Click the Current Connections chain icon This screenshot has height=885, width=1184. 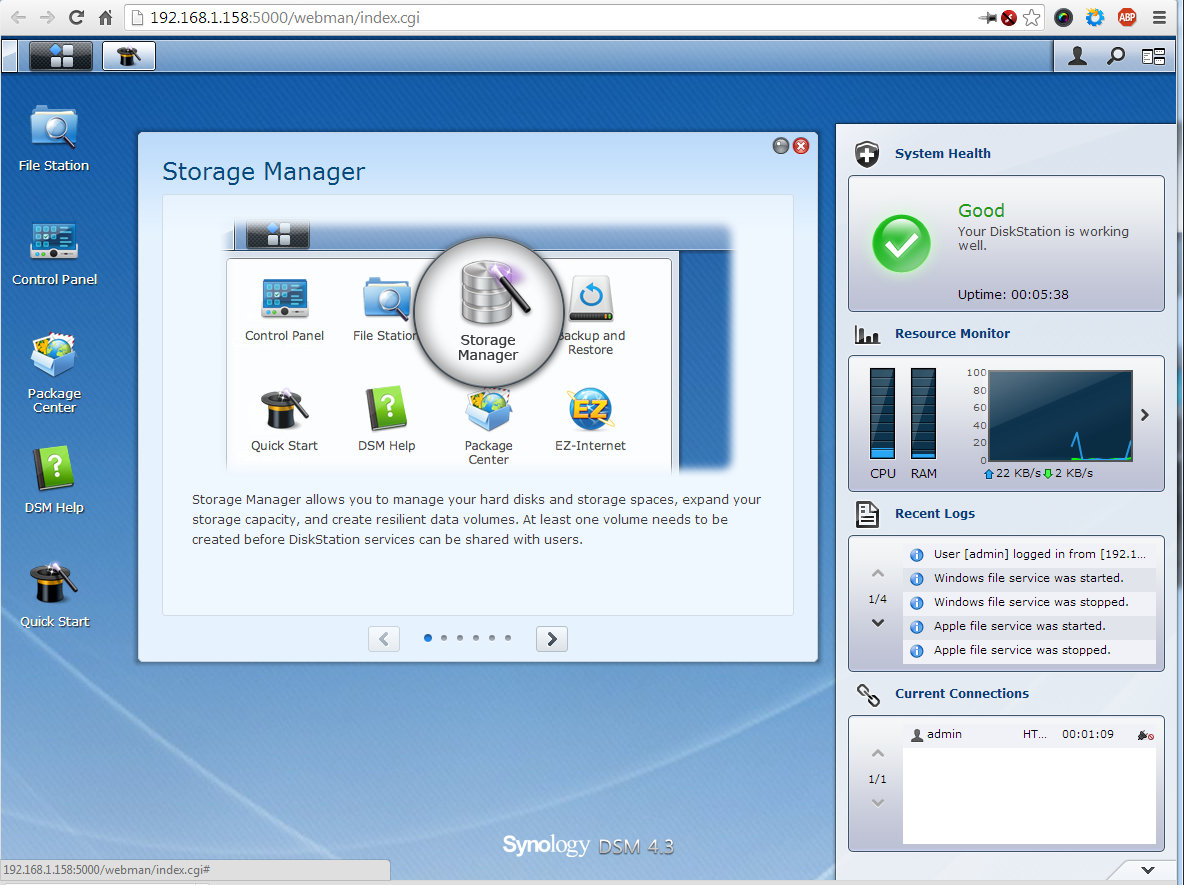click(x=868, y=695)
